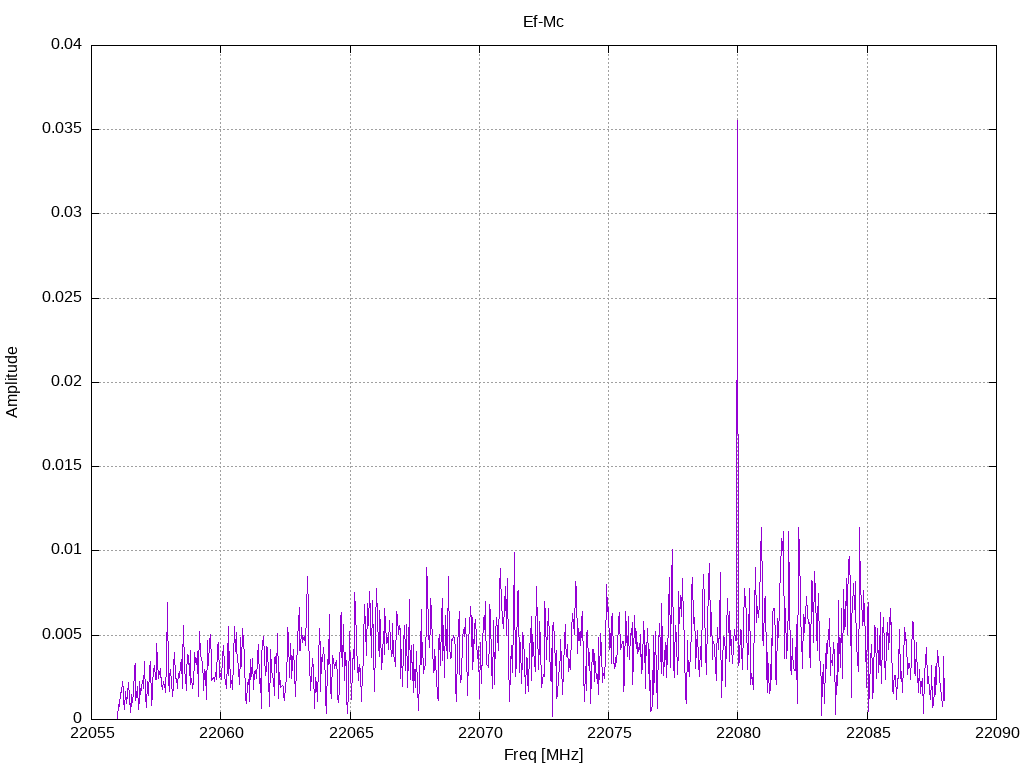Click the 0.01 y-axis tick label
1024x768 pixels.
pos(66,550)
